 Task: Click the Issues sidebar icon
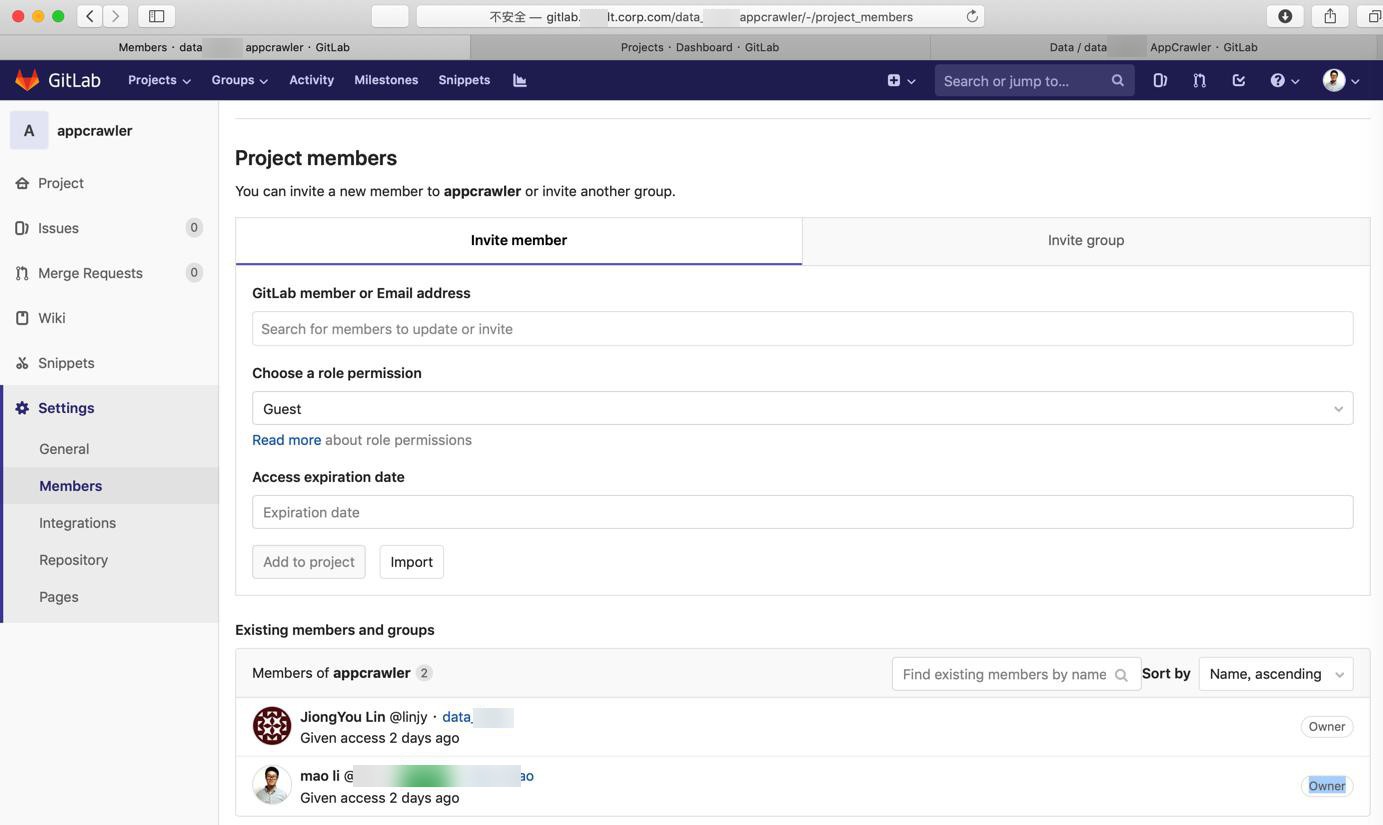[x=22, y=228]
